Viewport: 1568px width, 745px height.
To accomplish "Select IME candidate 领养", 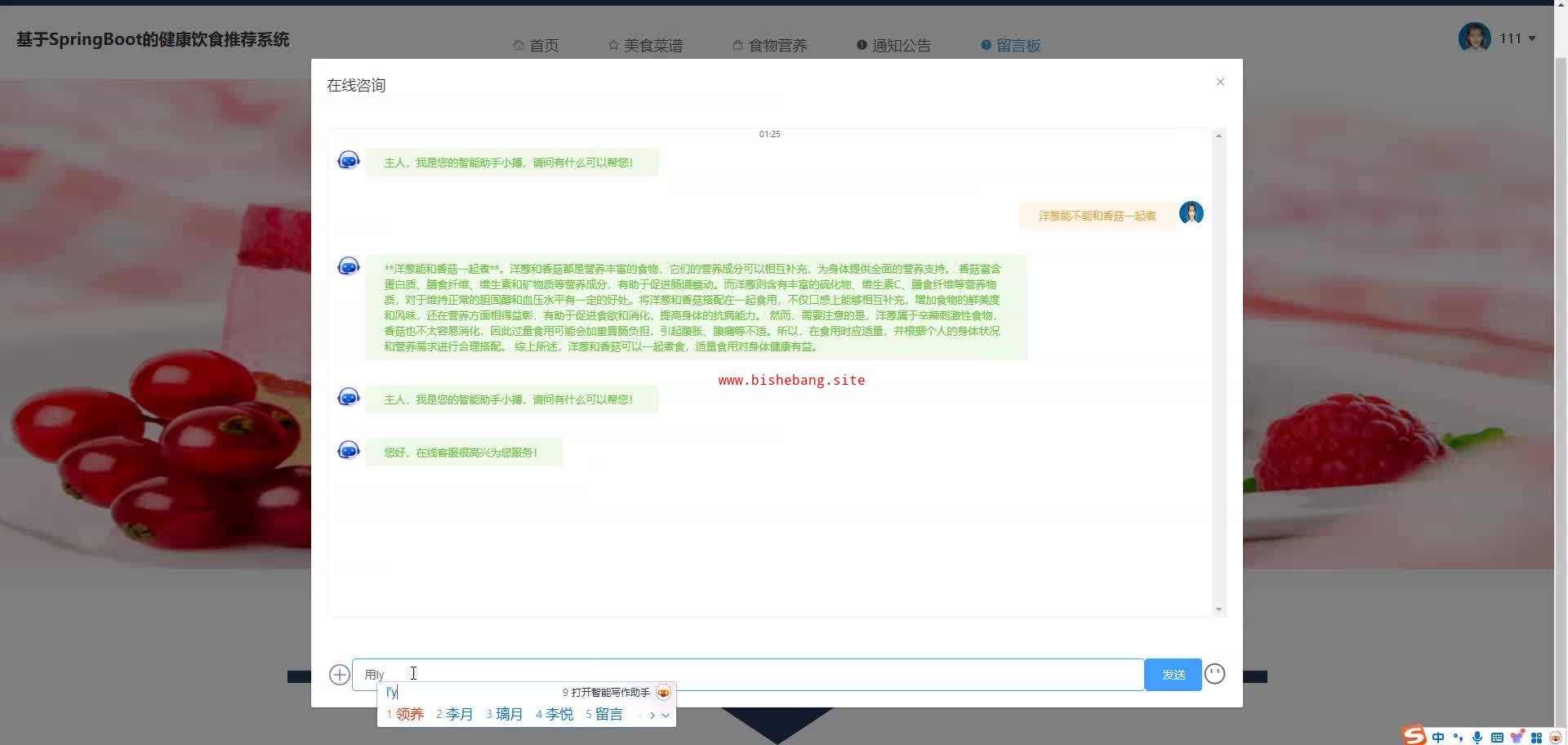I will click(x=405, y=715).
